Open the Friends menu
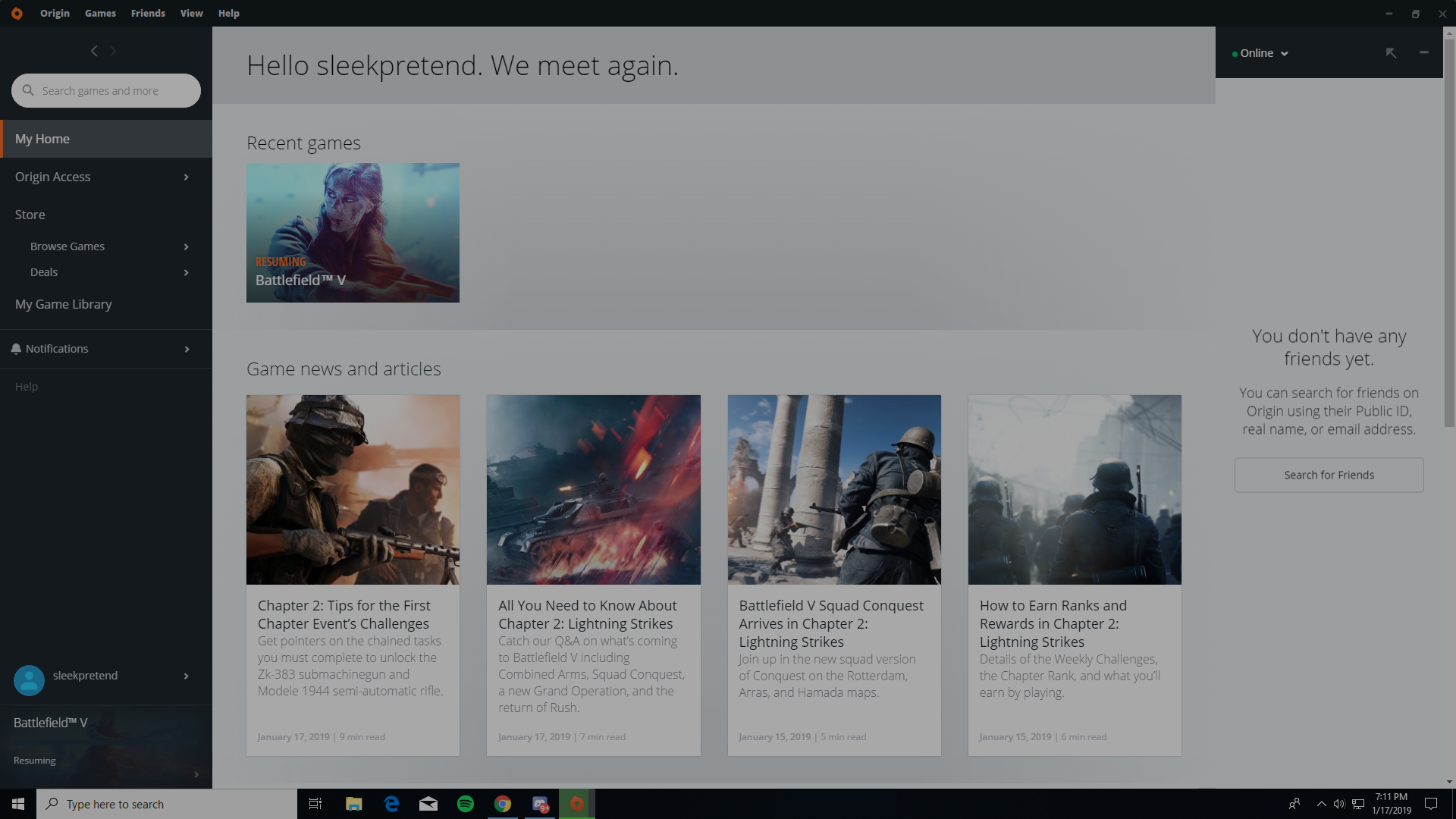Image resolution: width=1456 pixels, height=819 pixels. tap(148, 14)
